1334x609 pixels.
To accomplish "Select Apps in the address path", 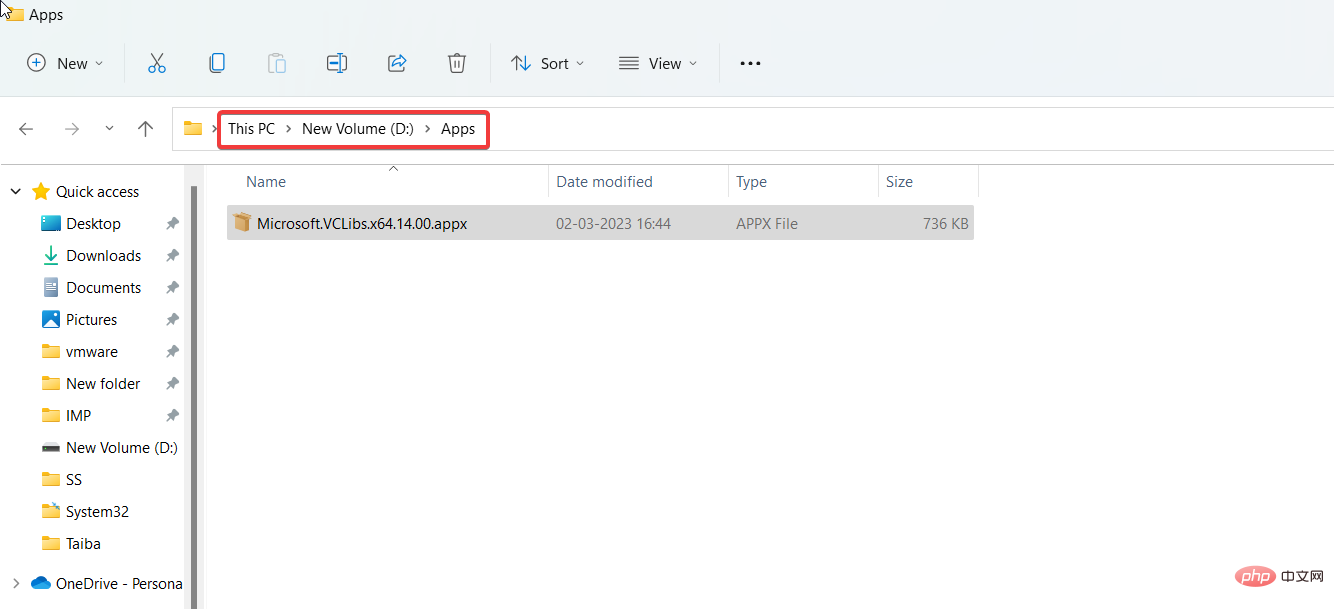I will 458,129.
